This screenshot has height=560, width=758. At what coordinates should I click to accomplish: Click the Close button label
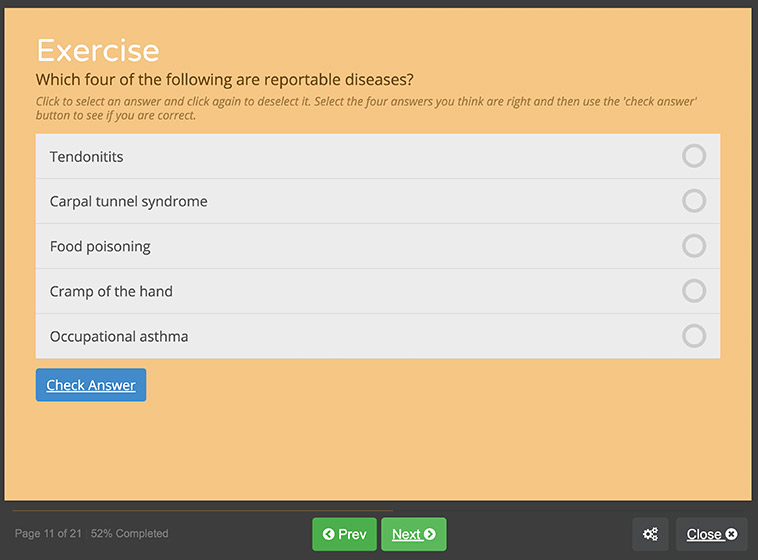coord(704,534)
